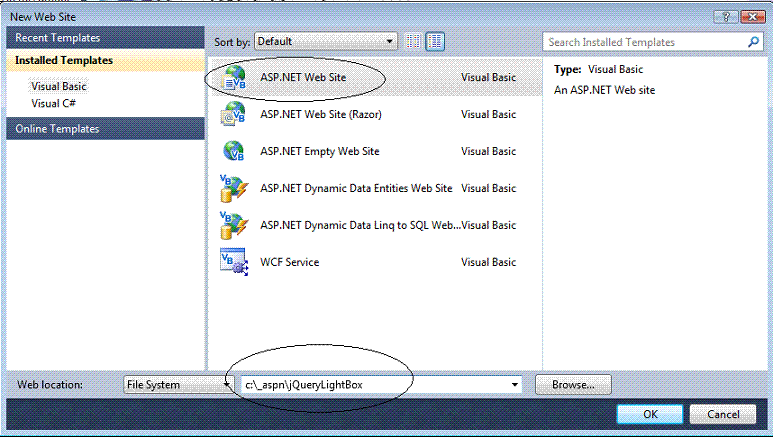Click Visual Basic label in WCF Service row

[489, 262]
